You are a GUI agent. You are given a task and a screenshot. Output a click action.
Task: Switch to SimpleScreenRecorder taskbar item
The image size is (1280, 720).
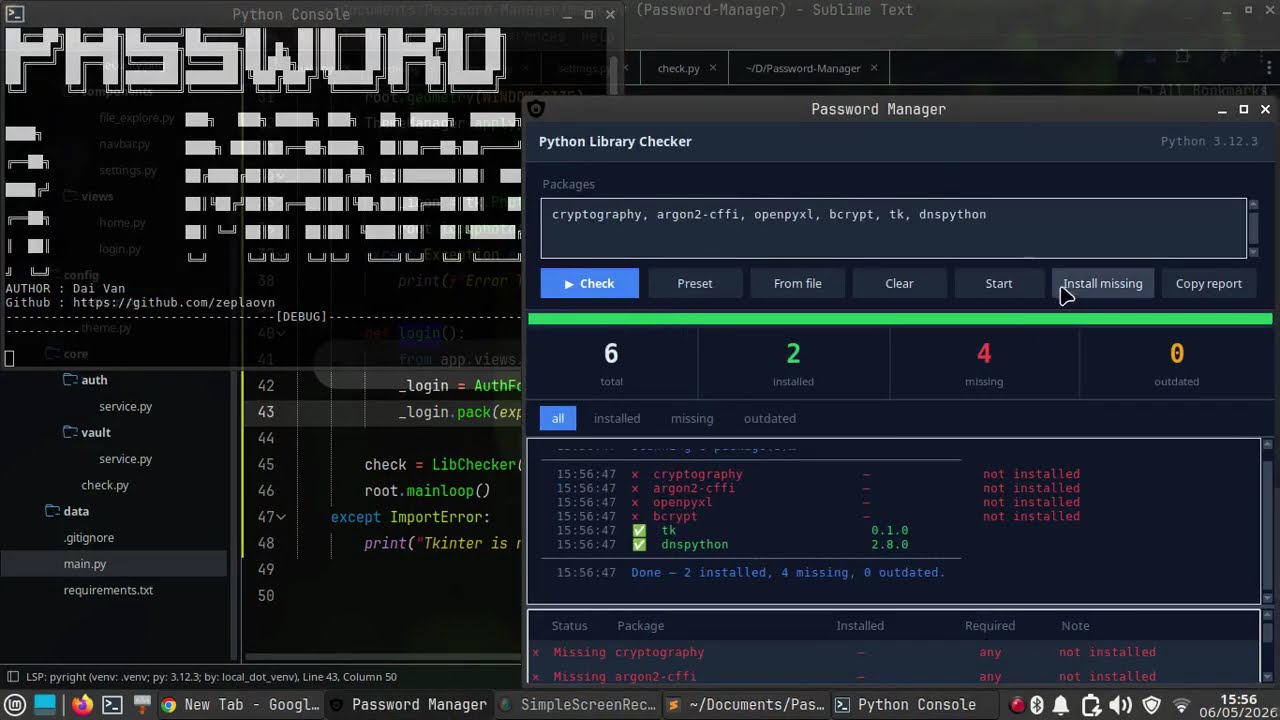point(578,705)
